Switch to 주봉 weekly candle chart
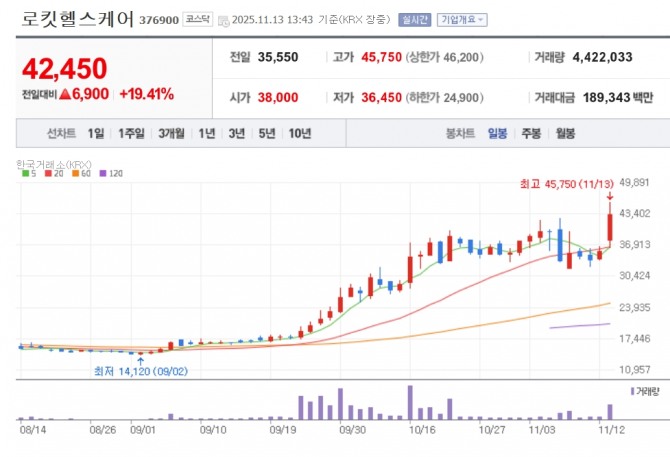 click(x=531, y=133)
